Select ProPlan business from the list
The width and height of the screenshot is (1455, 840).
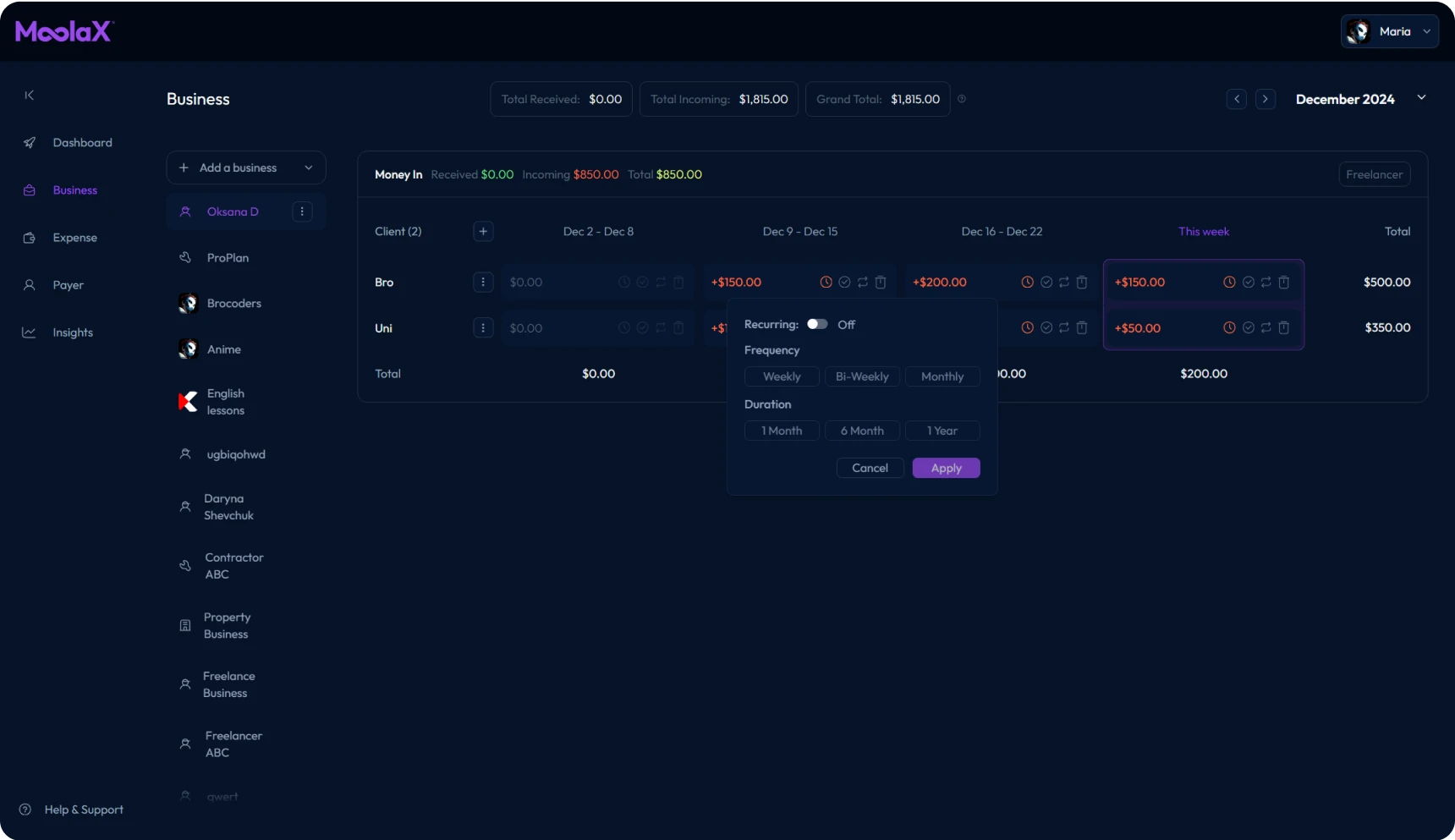point(228,258)
